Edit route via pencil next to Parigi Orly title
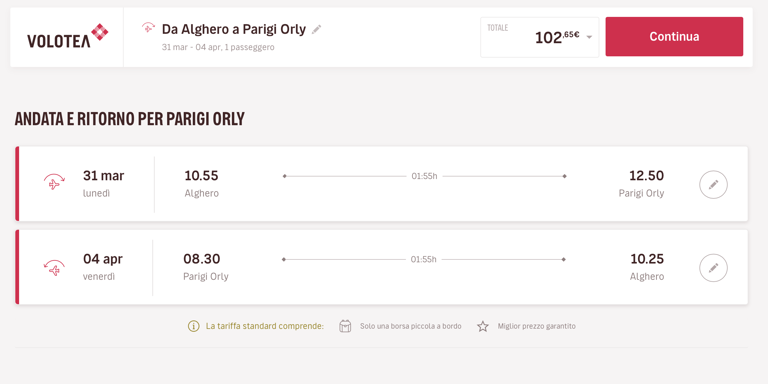The height and width of the screenshot is (384, 768). point(316,29)
